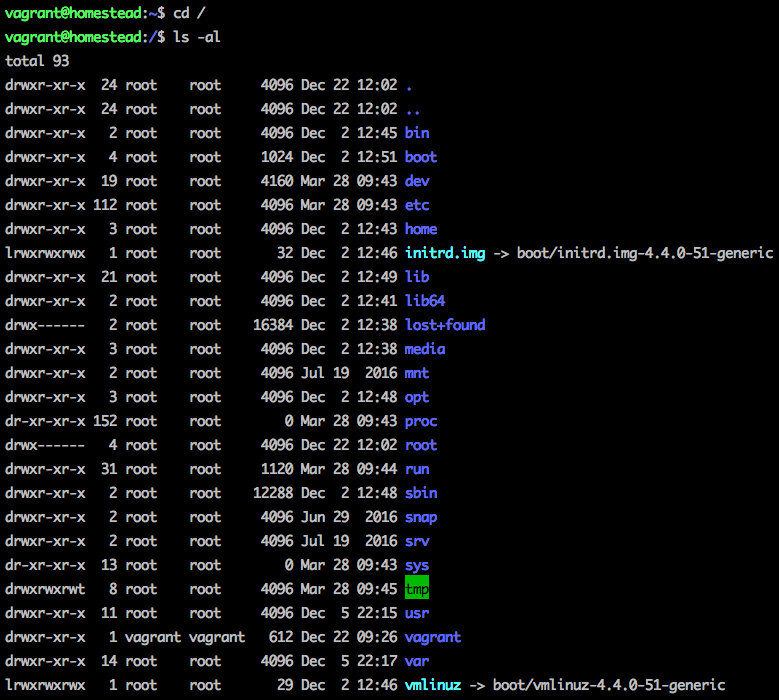Image resolution: width=779 pixels, height=700 pixels.
Task: Select the 'var' directory name
Action: point(417,661)
